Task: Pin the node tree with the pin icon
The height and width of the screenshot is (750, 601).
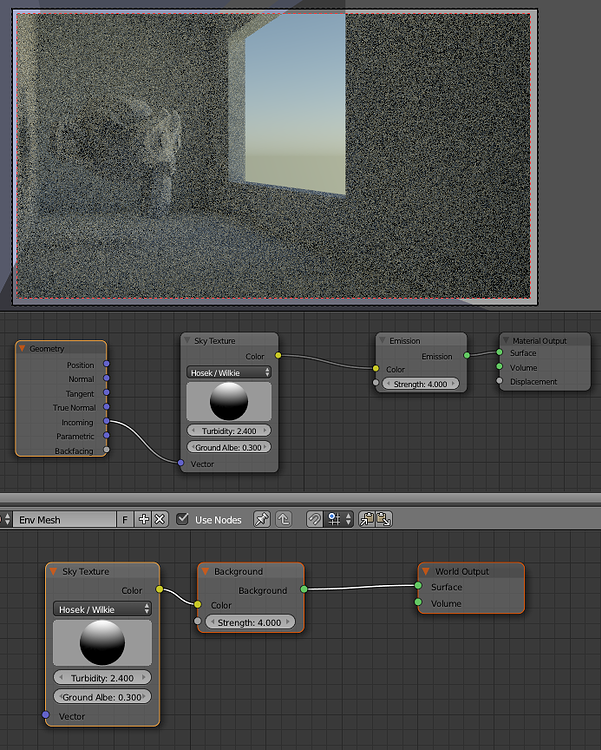Action: tap(262, 519)
